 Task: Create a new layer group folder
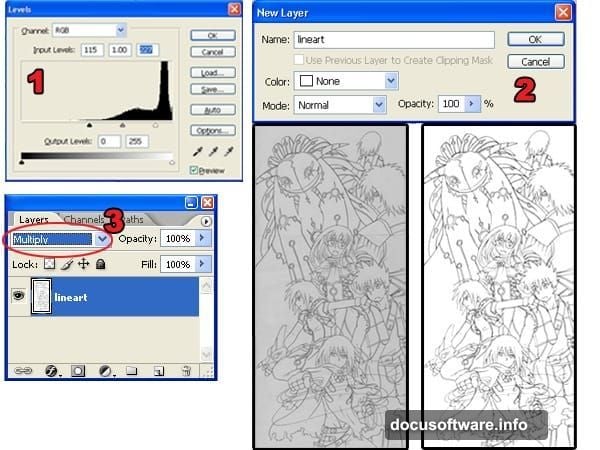click(132, 370)
